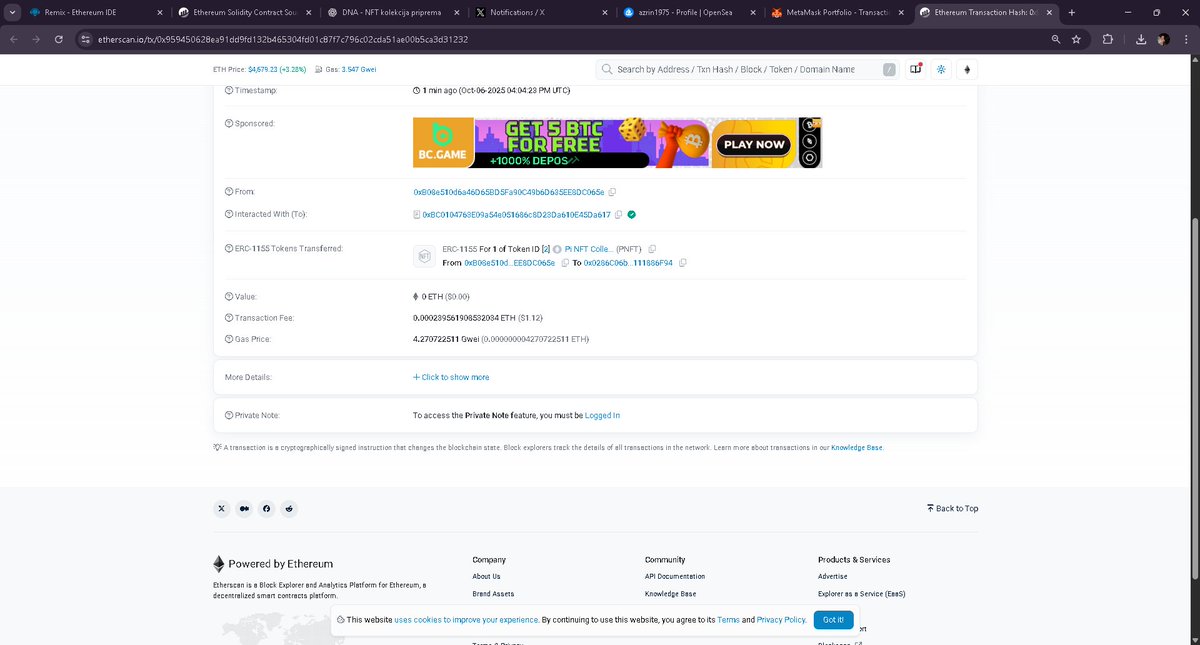
Task: Click the NFT placeholder thumbnail
Action: click(x=423, y=256)
